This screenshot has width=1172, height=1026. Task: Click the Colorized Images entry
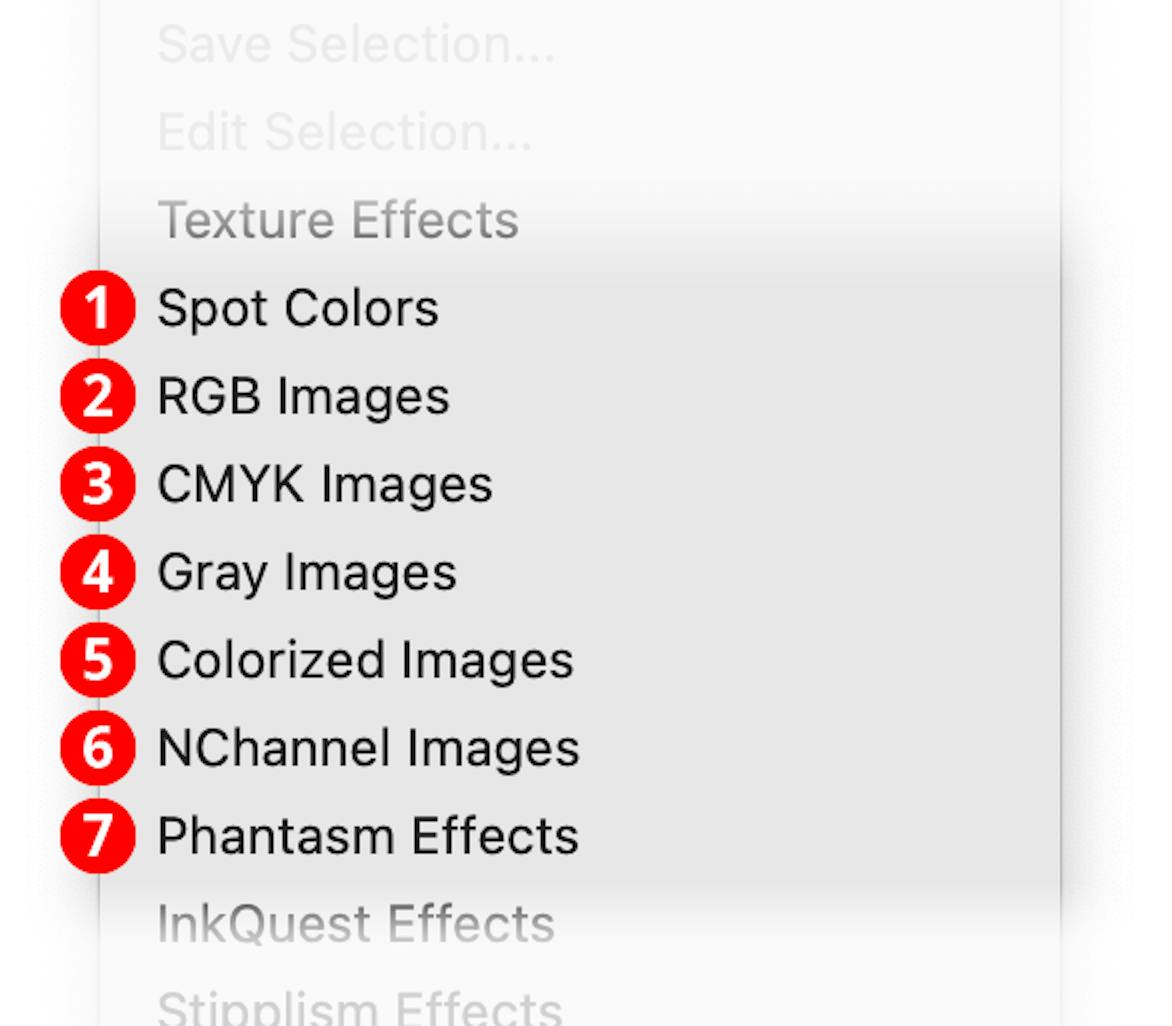(364, 660)
